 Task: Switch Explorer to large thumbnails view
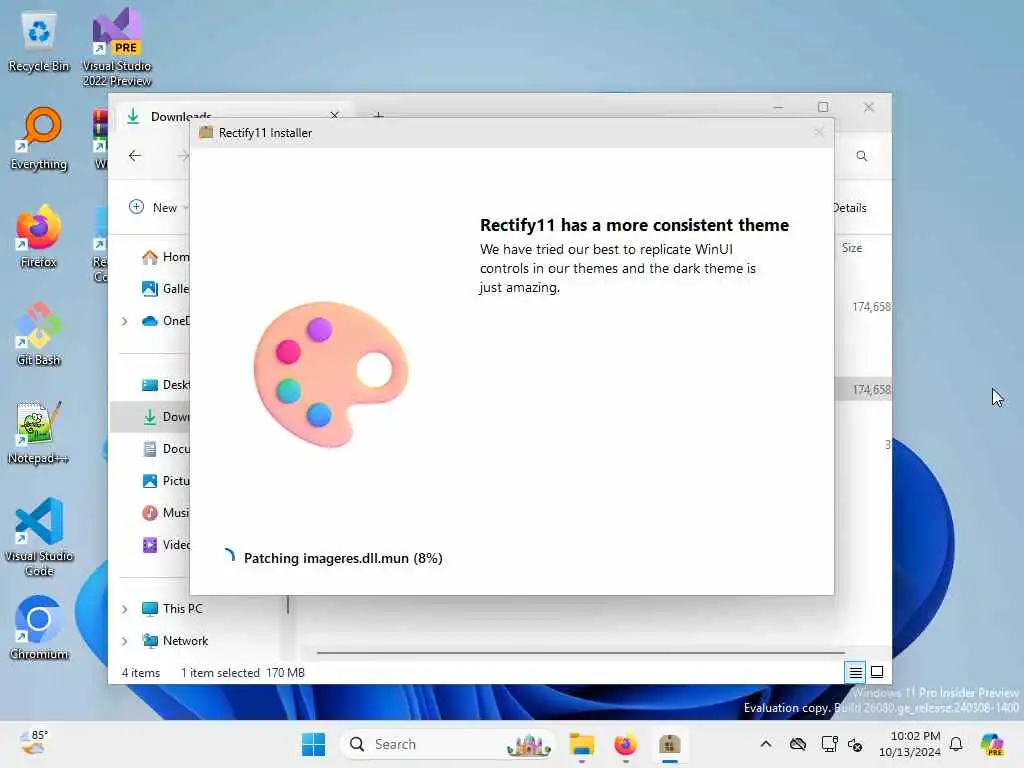click(877, 672)
